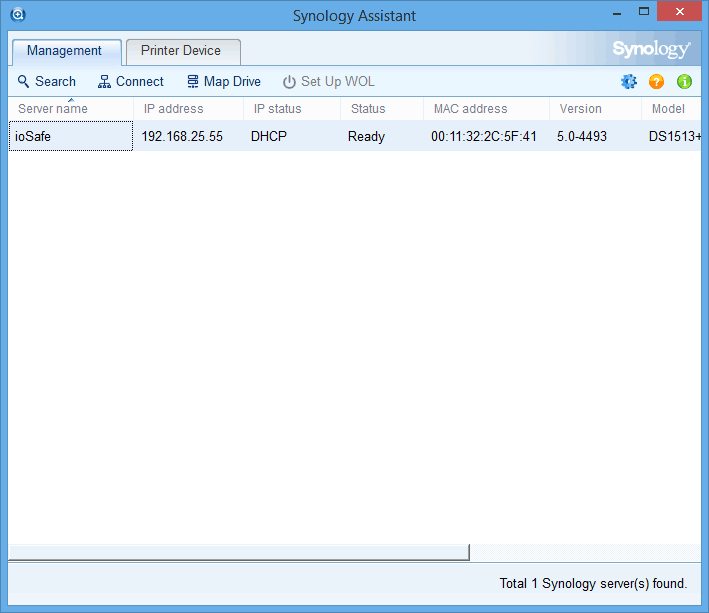Close the Synology Assistant window
Image resolution: width=709 pixels, height=613 pixels.
pos(679,11)
